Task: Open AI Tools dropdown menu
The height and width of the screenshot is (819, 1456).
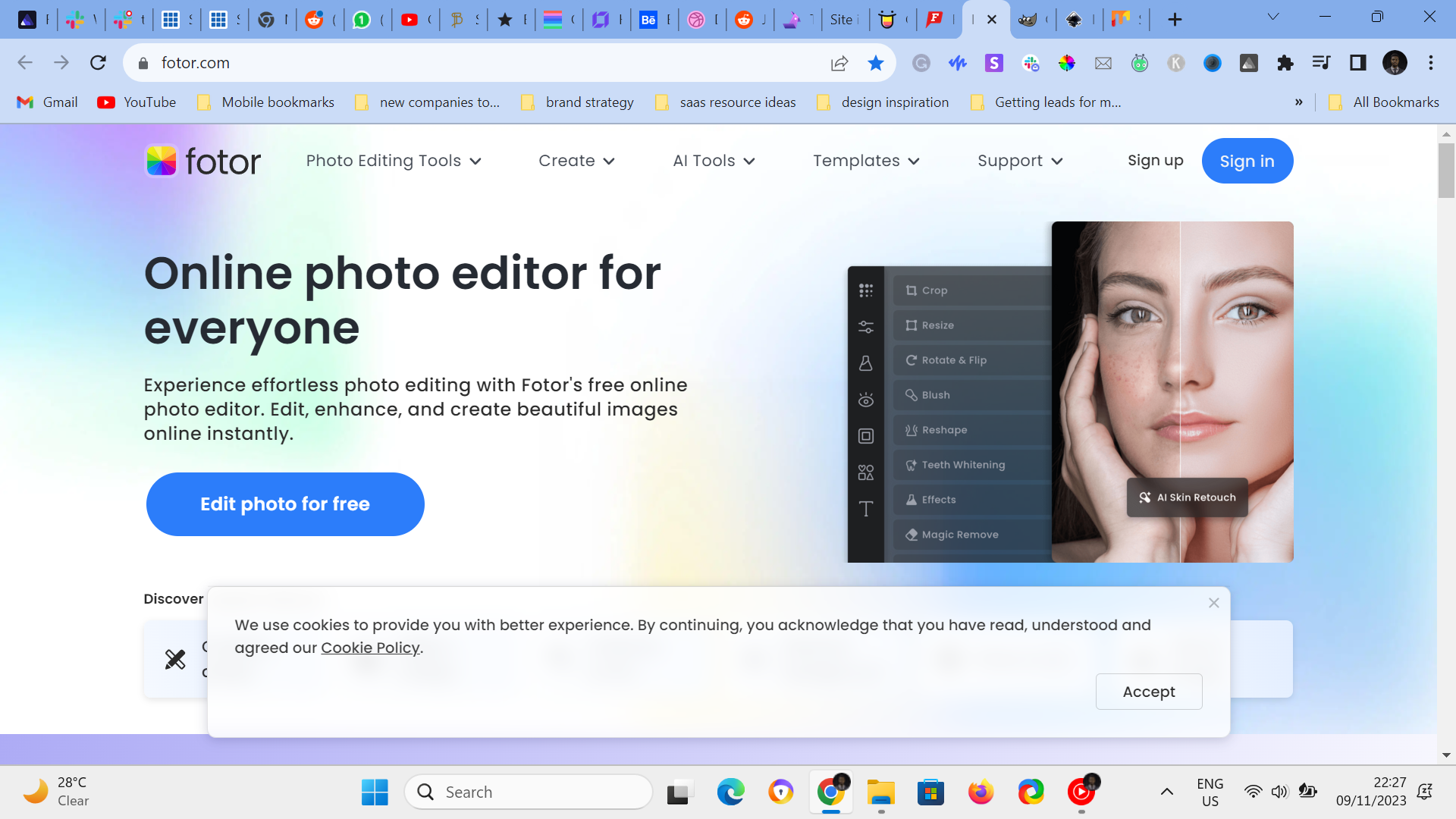Action: pos(714,161)
